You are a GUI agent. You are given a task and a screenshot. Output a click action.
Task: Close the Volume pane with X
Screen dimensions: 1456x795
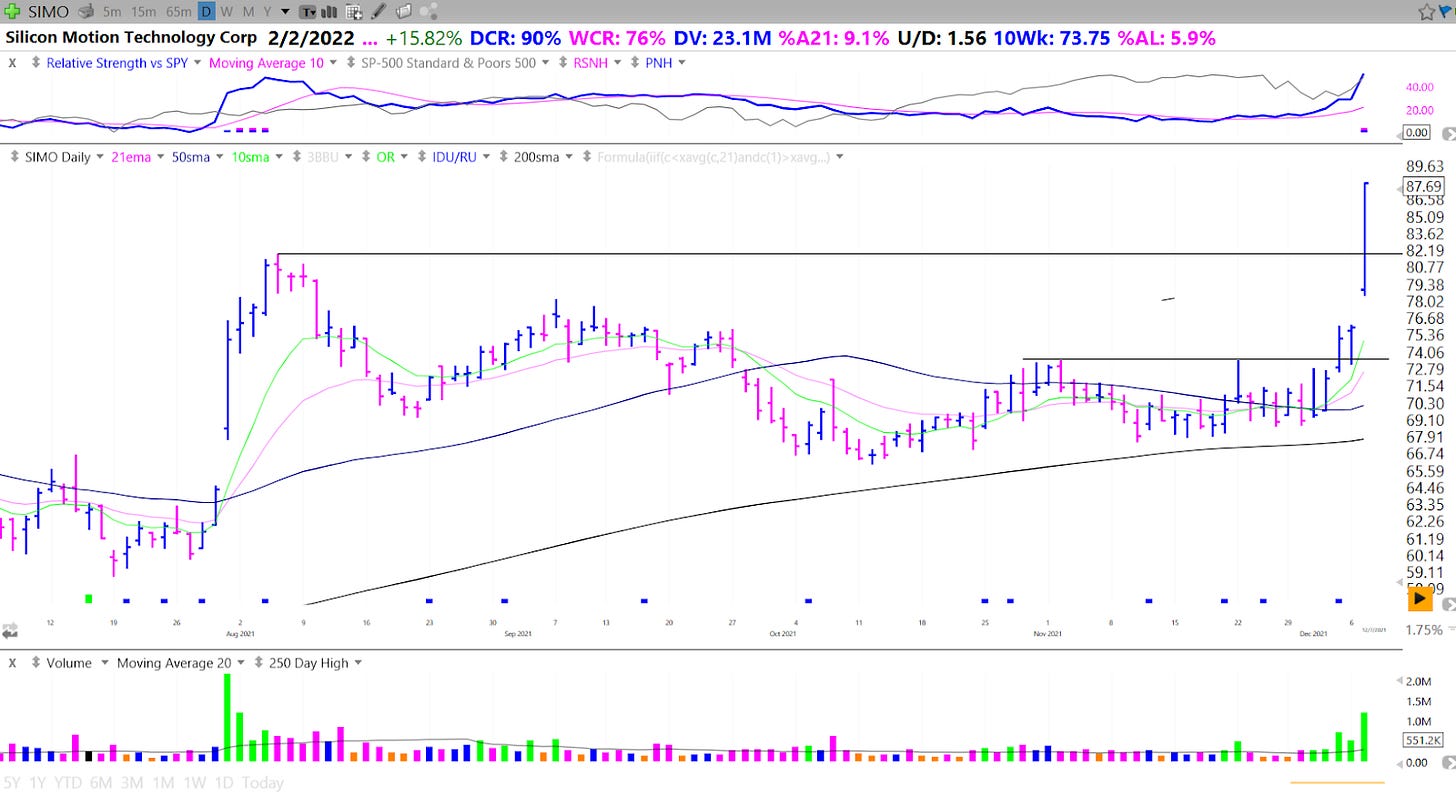[x=12, y=663]
